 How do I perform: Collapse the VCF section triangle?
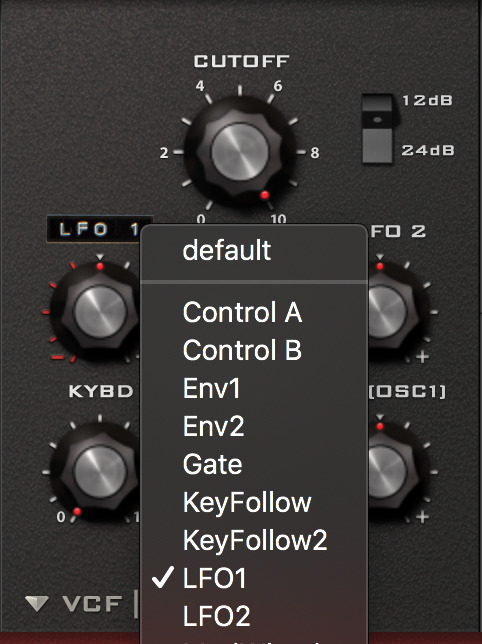point(37,603)
